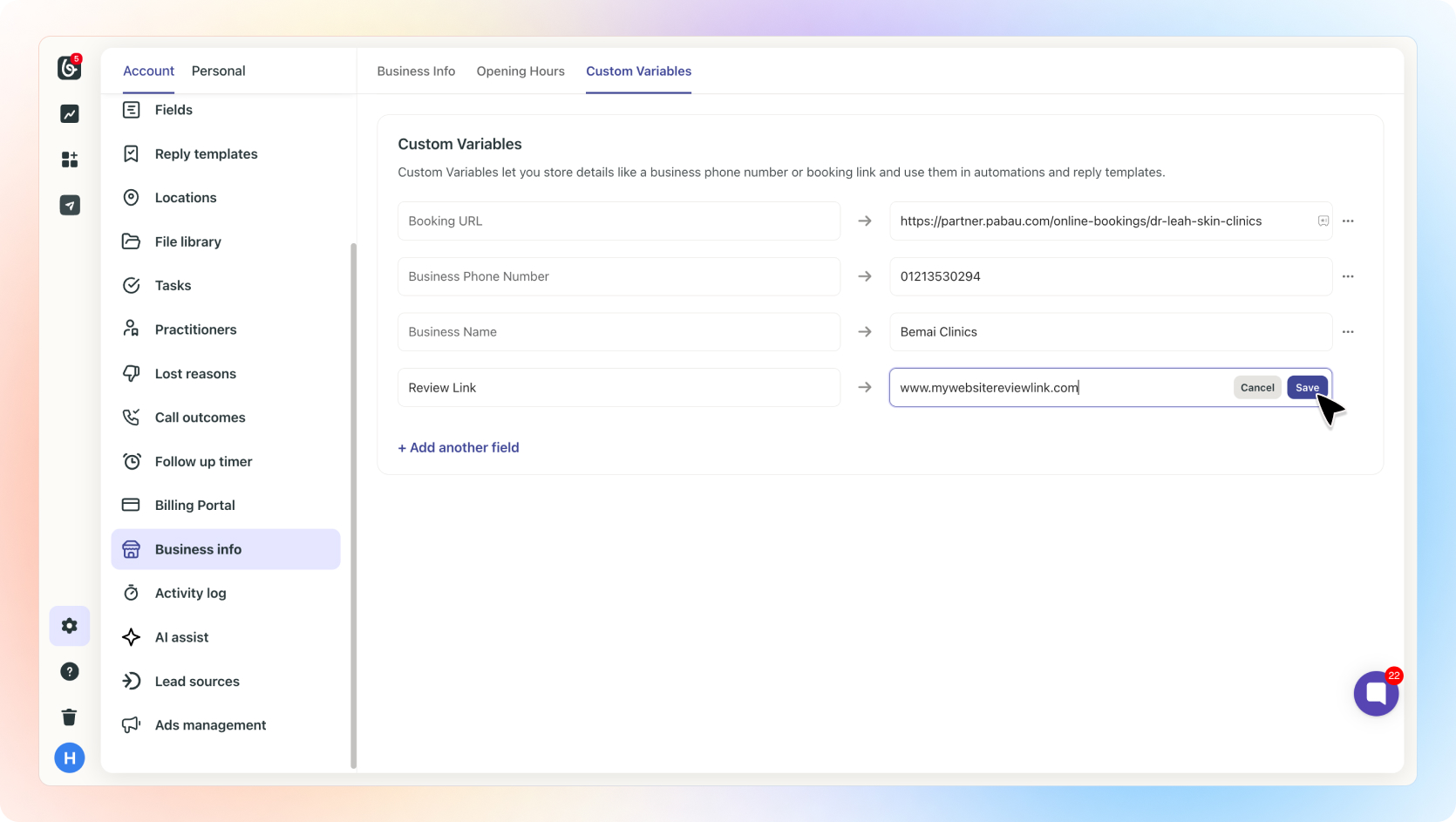Open the apps grid icon in left rail
1456x822 pixels.
[x=70, y=160]
